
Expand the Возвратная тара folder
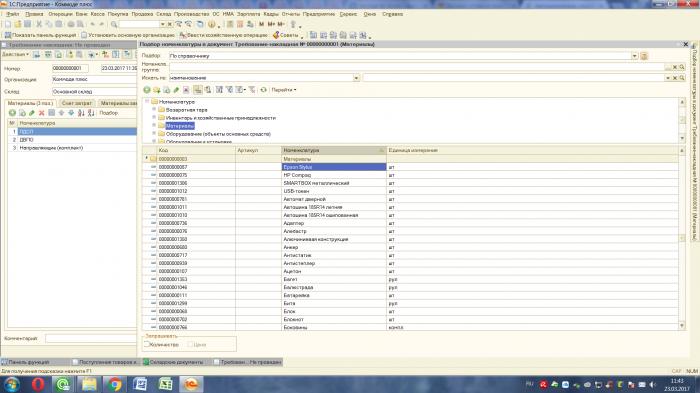[154, 109]
